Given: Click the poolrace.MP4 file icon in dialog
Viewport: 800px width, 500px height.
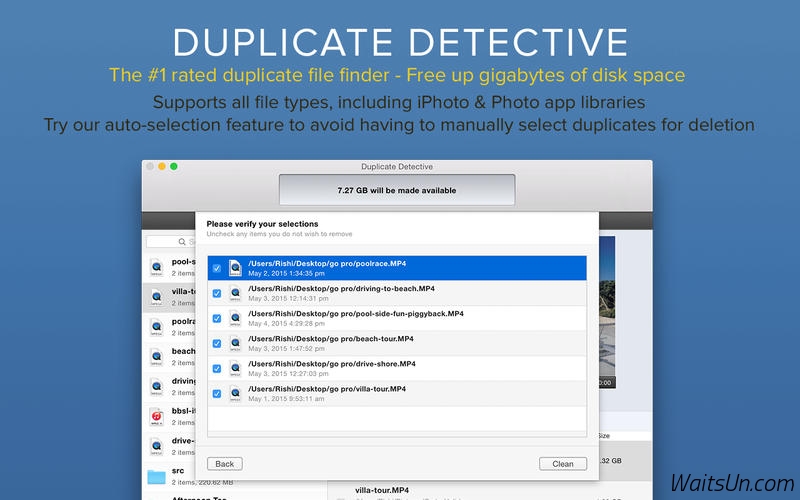Looking at the screenshot, I should (235, 268).
